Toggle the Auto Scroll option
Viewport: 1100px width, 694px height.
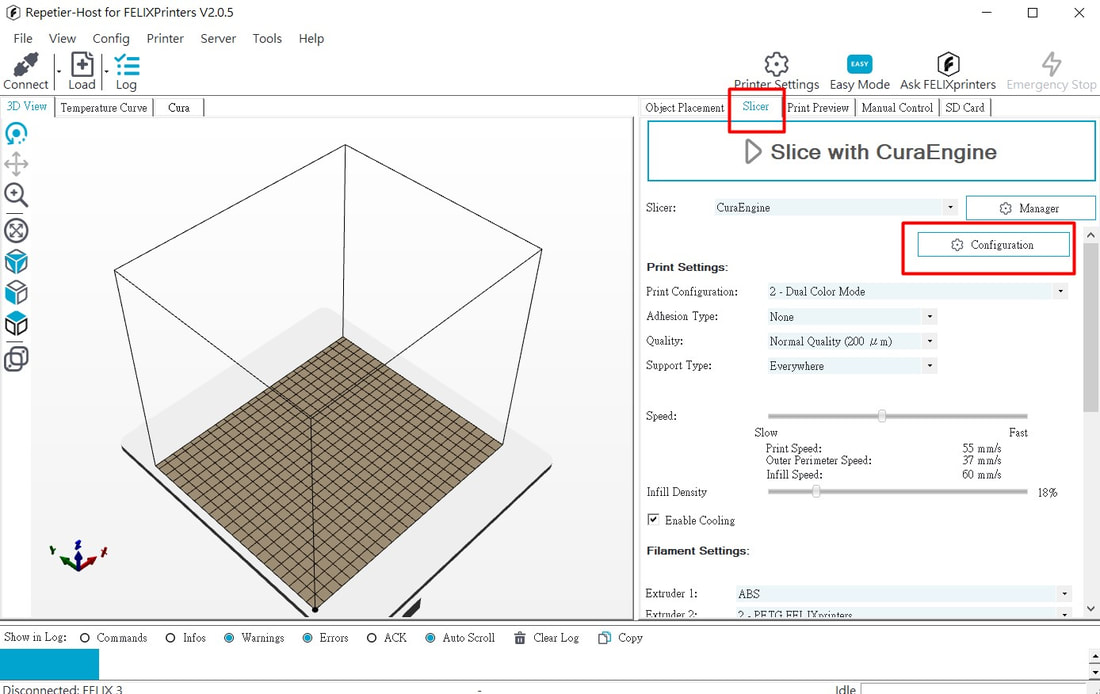[x=430, y=638]
